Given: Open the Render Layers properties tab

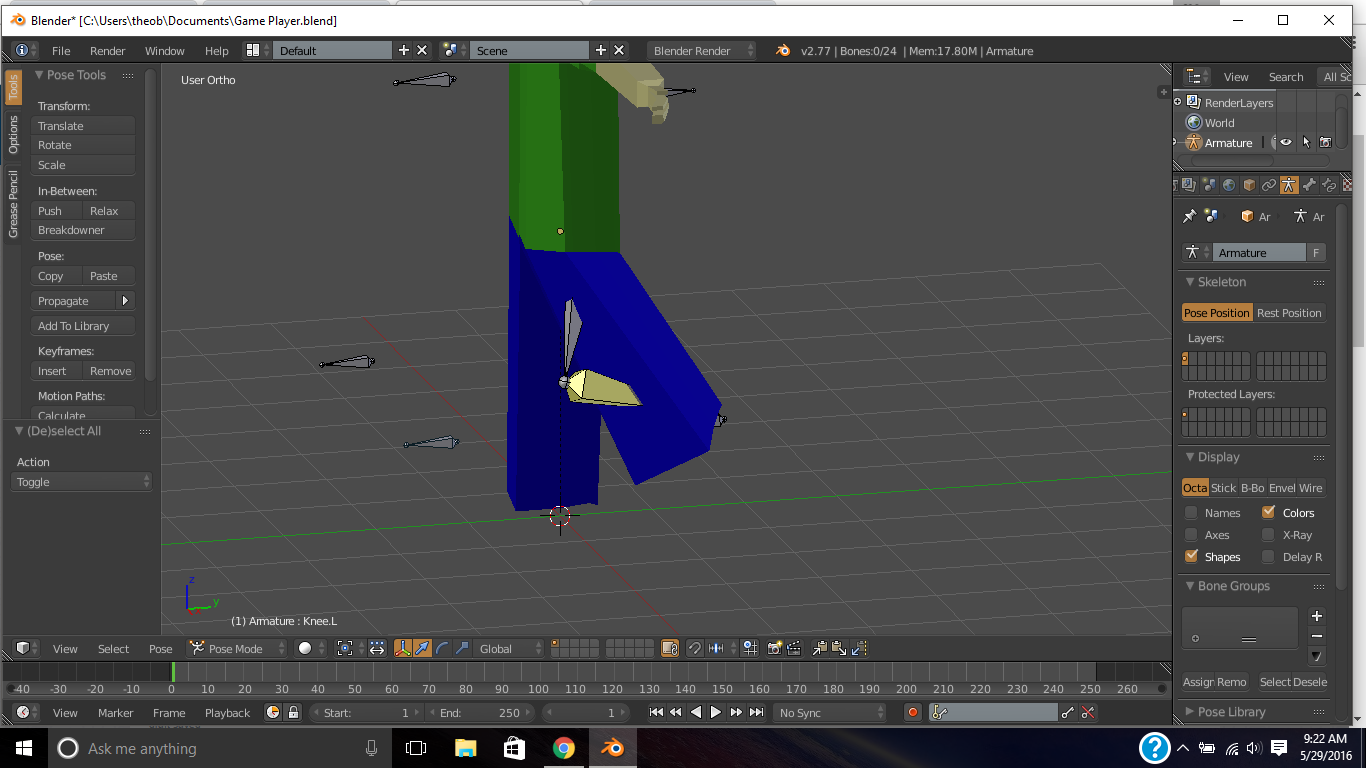Looking at the screenshot, I should [x=1188, y=185].
